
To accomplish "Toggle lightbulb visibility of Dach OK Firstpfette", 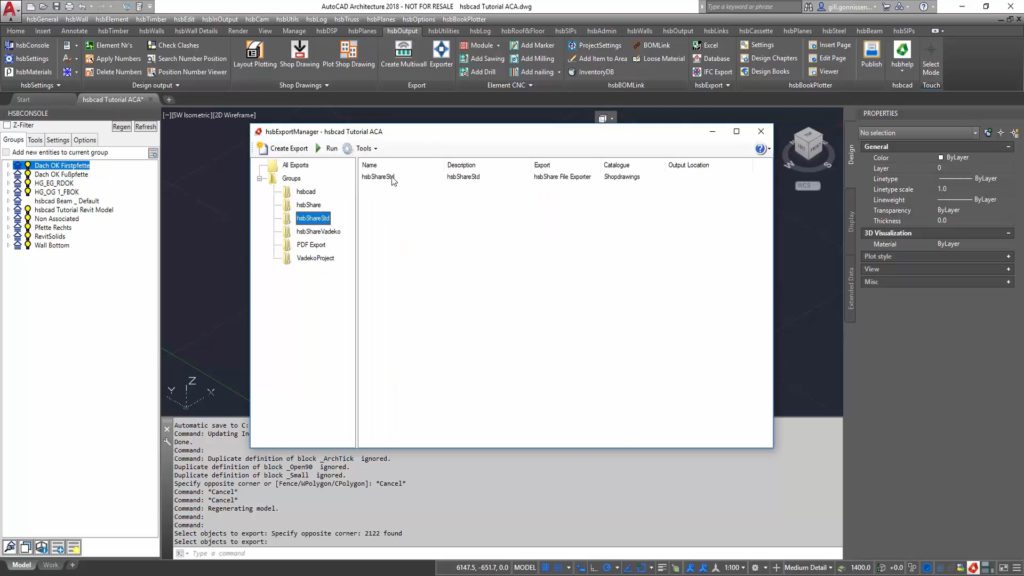I will 27,166.
